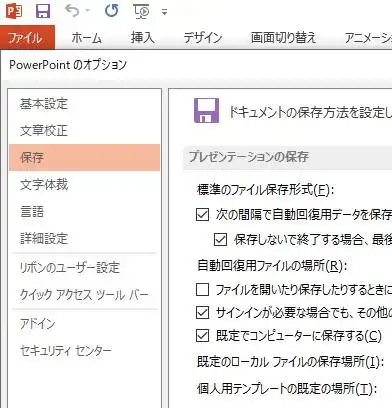Toggle 既定でコンピューターに保存する checkbox
This screenshot has height=408, width=392.
point(202,336)
